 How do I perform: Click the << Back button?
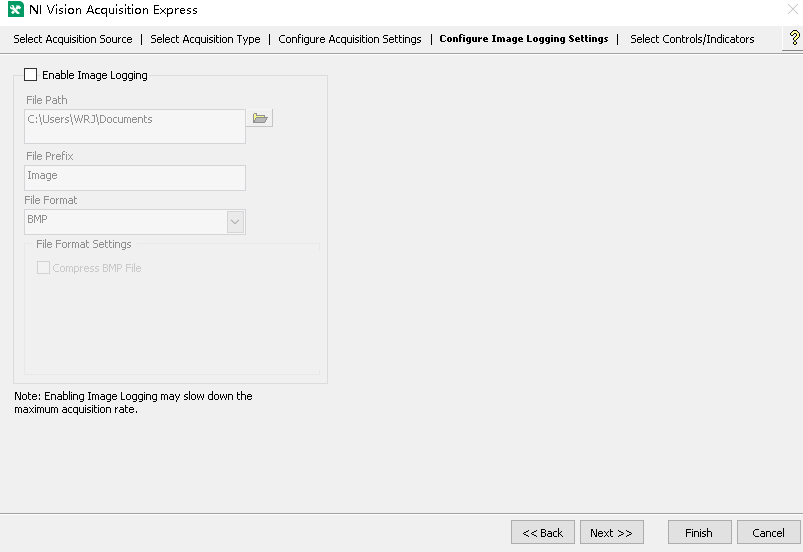(543, 533)
